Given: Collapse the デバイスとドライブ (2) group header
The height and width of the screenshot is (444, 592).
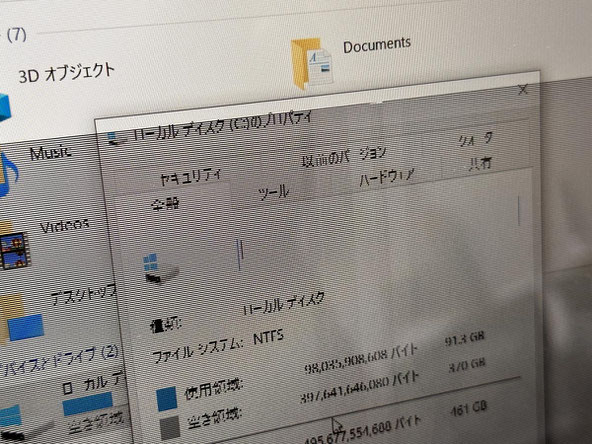Looking at the screenshot, I should 60,362.
